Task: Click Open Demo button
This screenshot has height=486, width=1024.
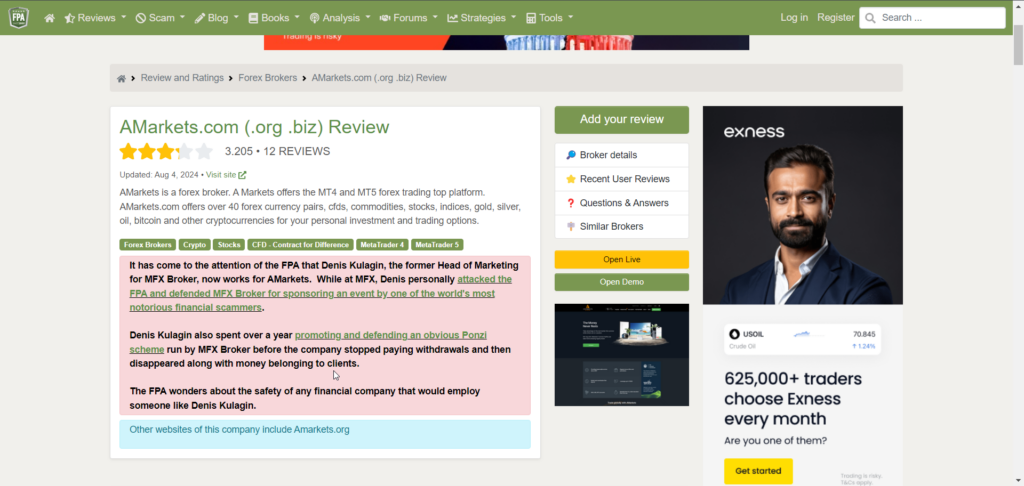Action: pyautogui.click(x=622, y=282)
